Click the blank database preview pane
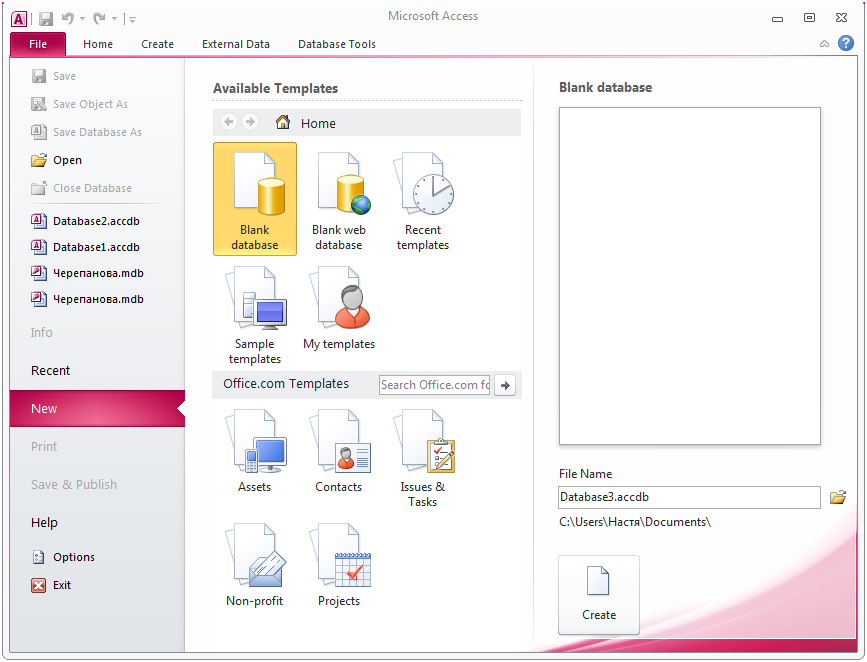This screenshot has height=662, width=867. coord(690,276)
